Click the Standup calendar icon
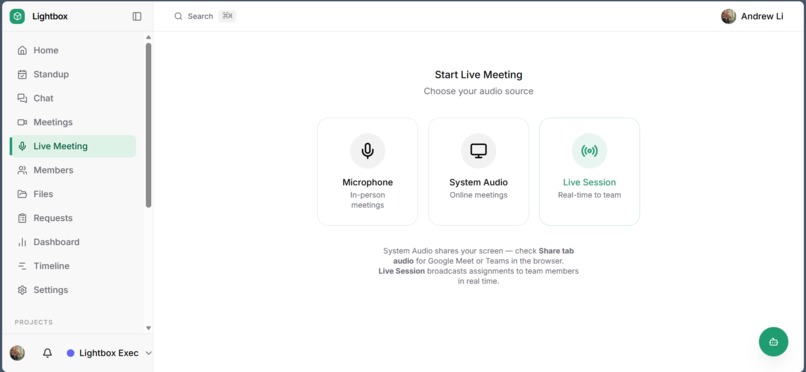Viewport: 806px width, 372px height. [x=22, y=75]
